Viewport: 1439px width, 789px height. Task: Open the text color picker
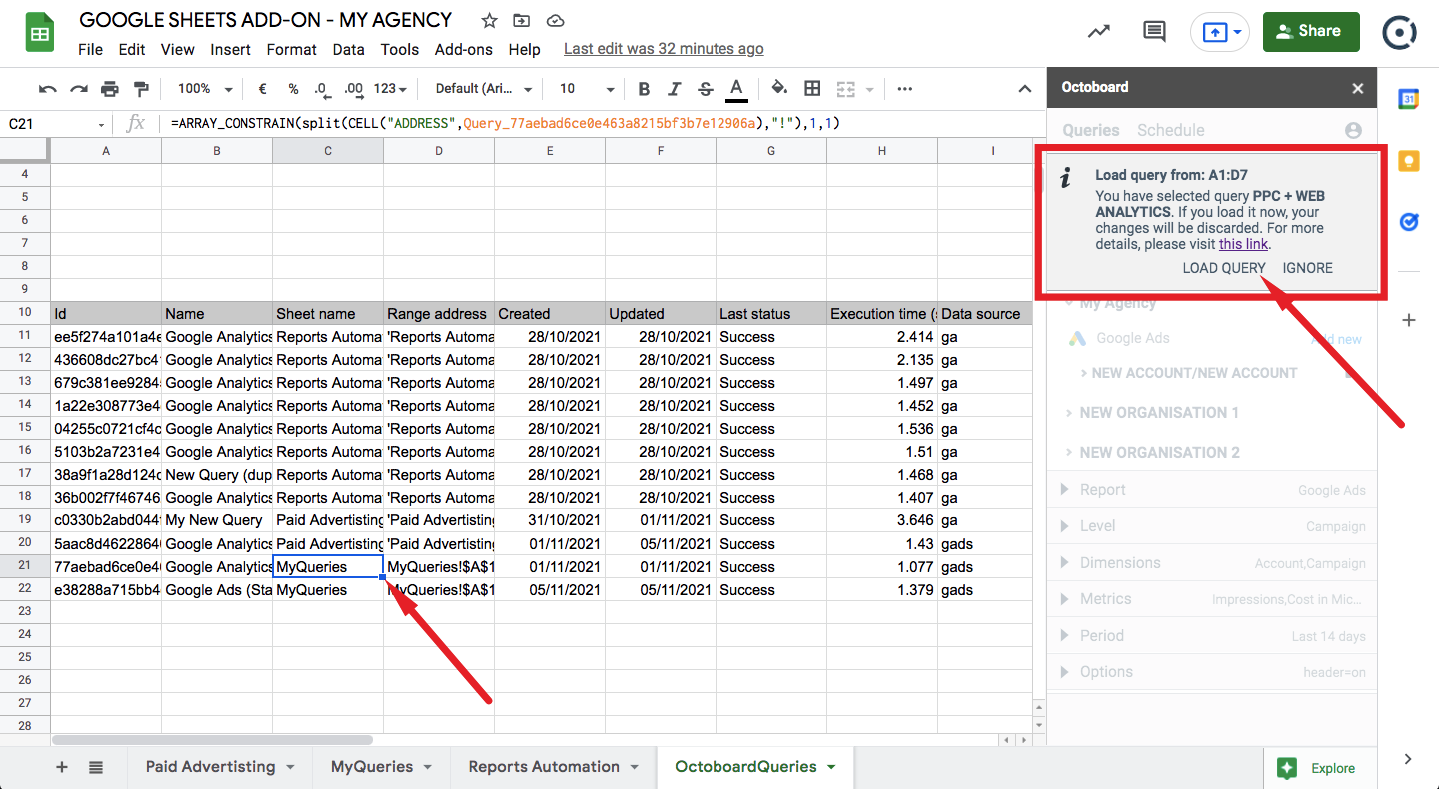click(x=737, y=89)
